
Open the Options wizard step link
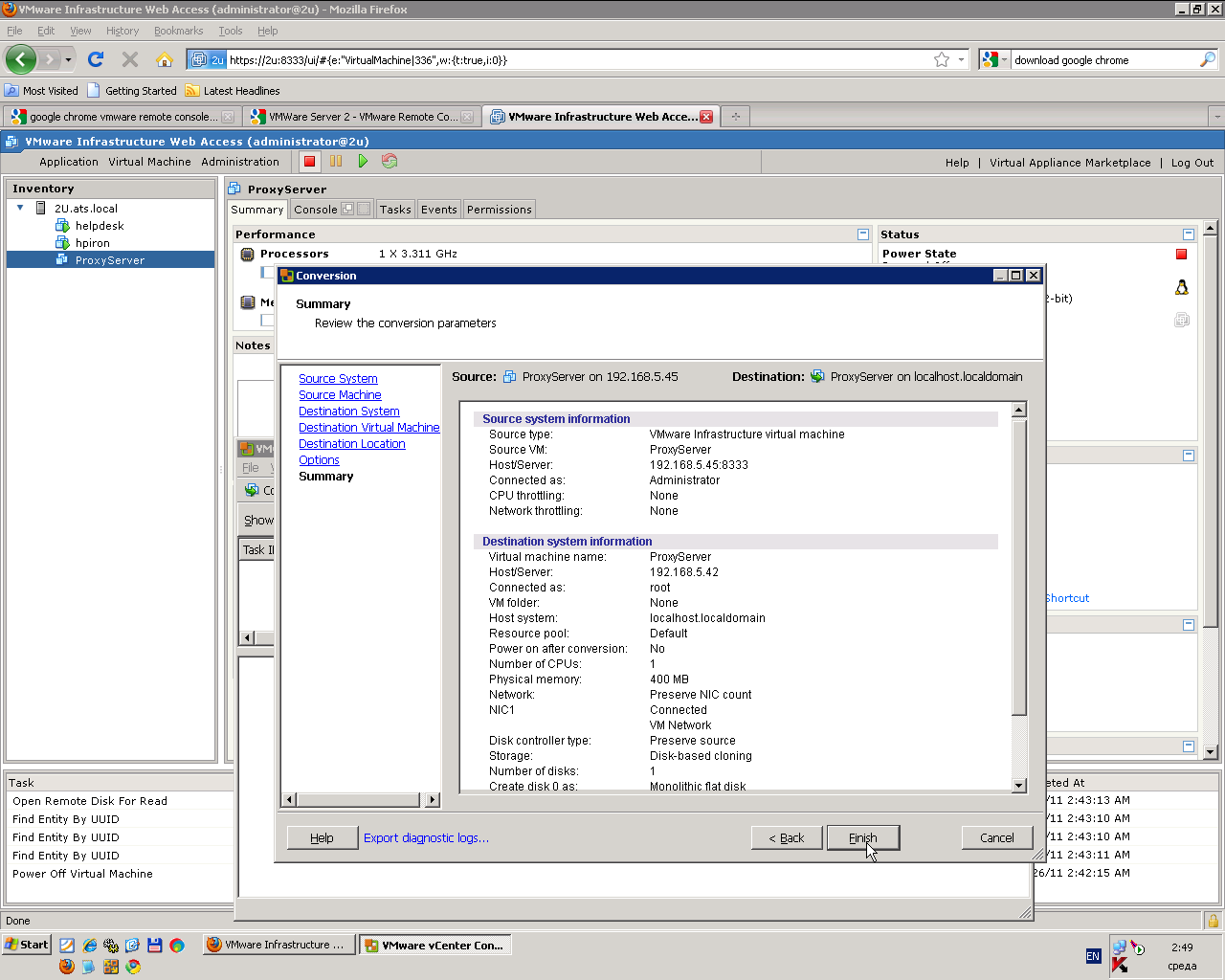click(x=319, y=460)
